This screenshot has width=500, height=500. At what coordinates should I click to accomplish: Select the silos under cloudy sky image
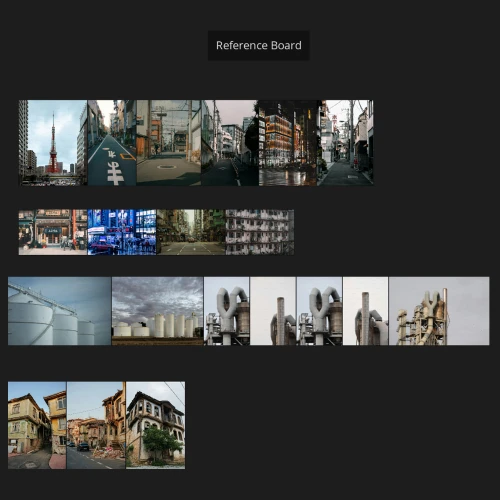pos(157,311)
